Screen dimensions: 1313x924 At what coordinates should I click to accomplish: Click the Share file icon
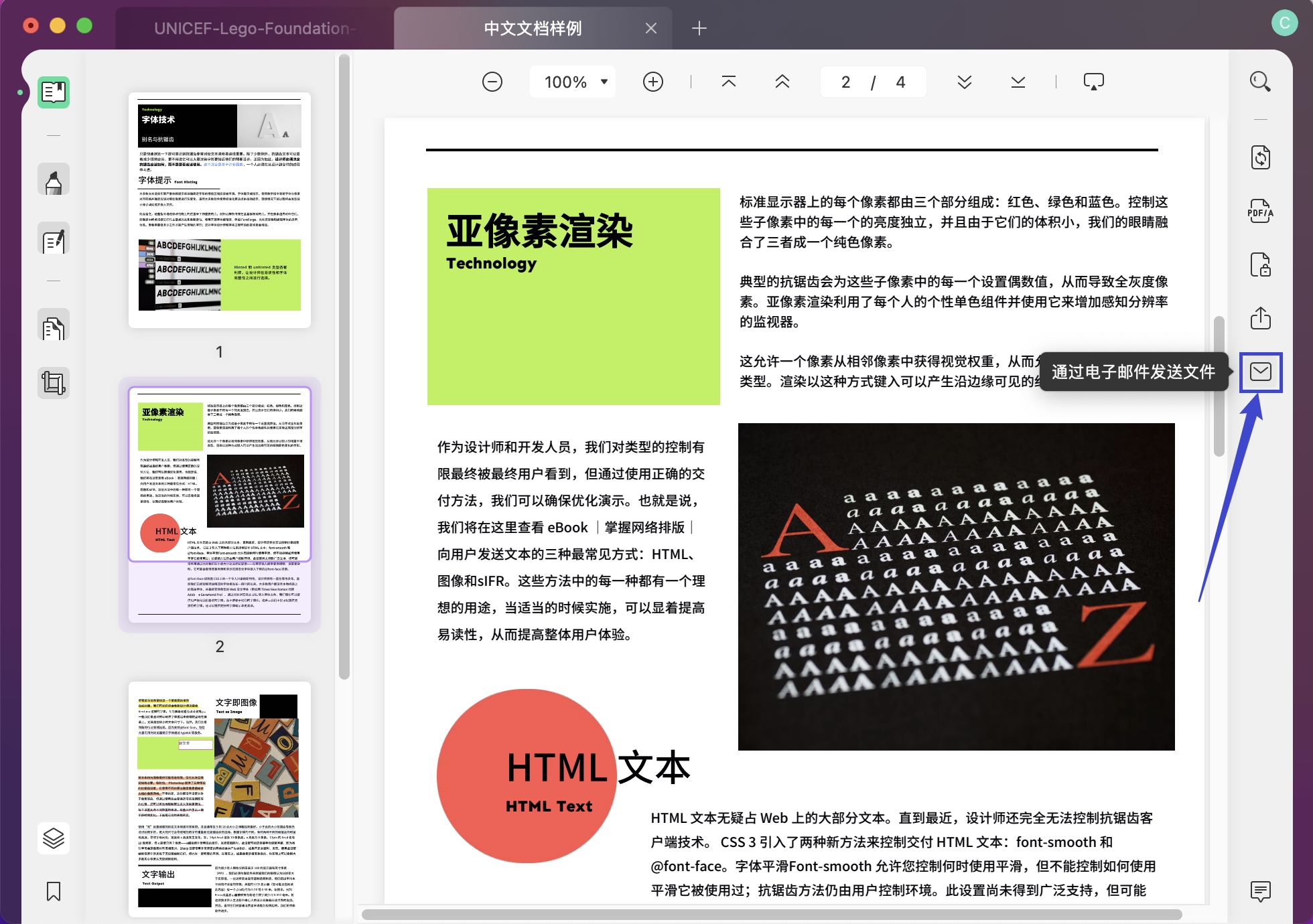[x=1260, y=318]
